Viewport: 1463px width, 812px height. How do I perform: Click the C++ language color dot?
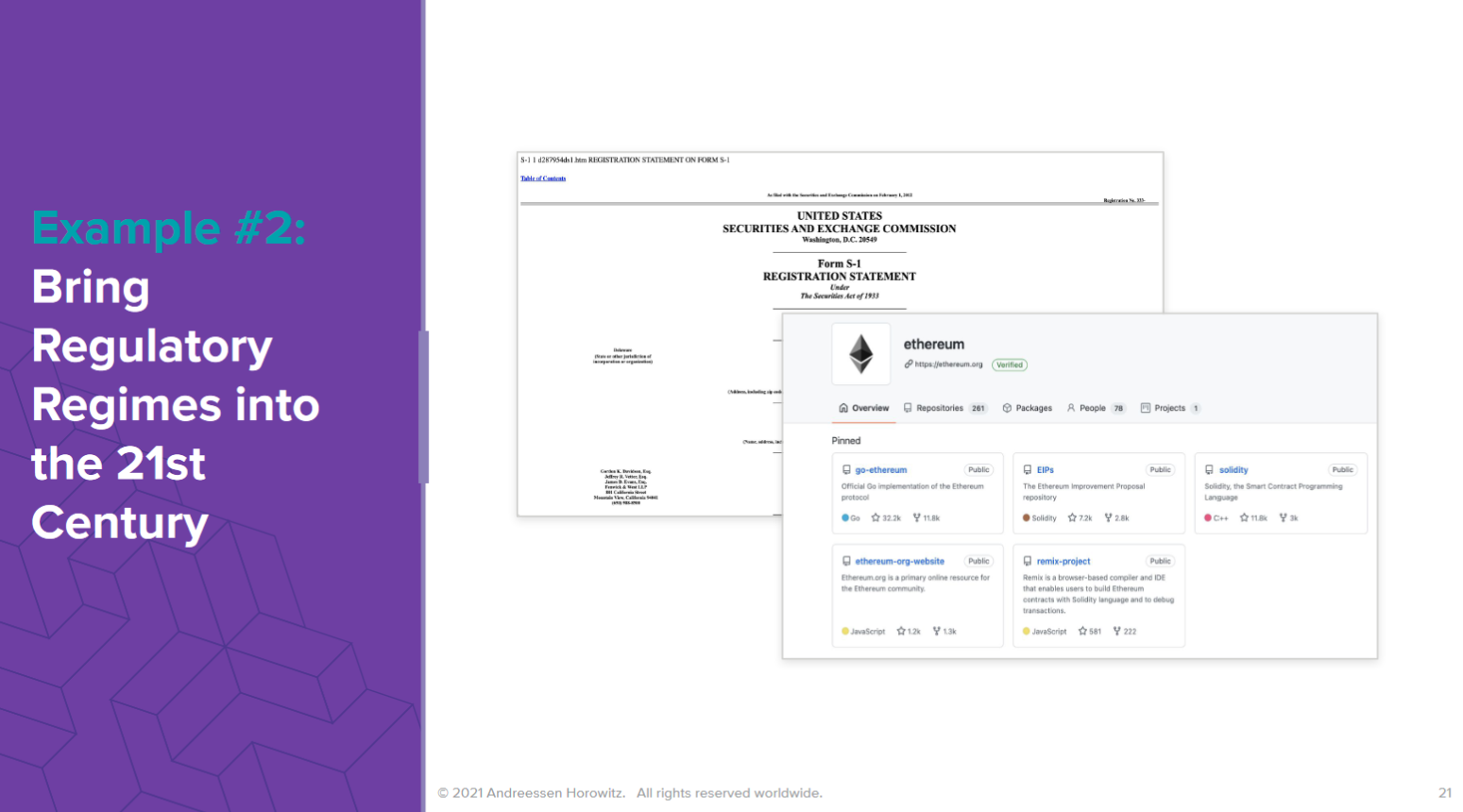tap(1208, 518)
